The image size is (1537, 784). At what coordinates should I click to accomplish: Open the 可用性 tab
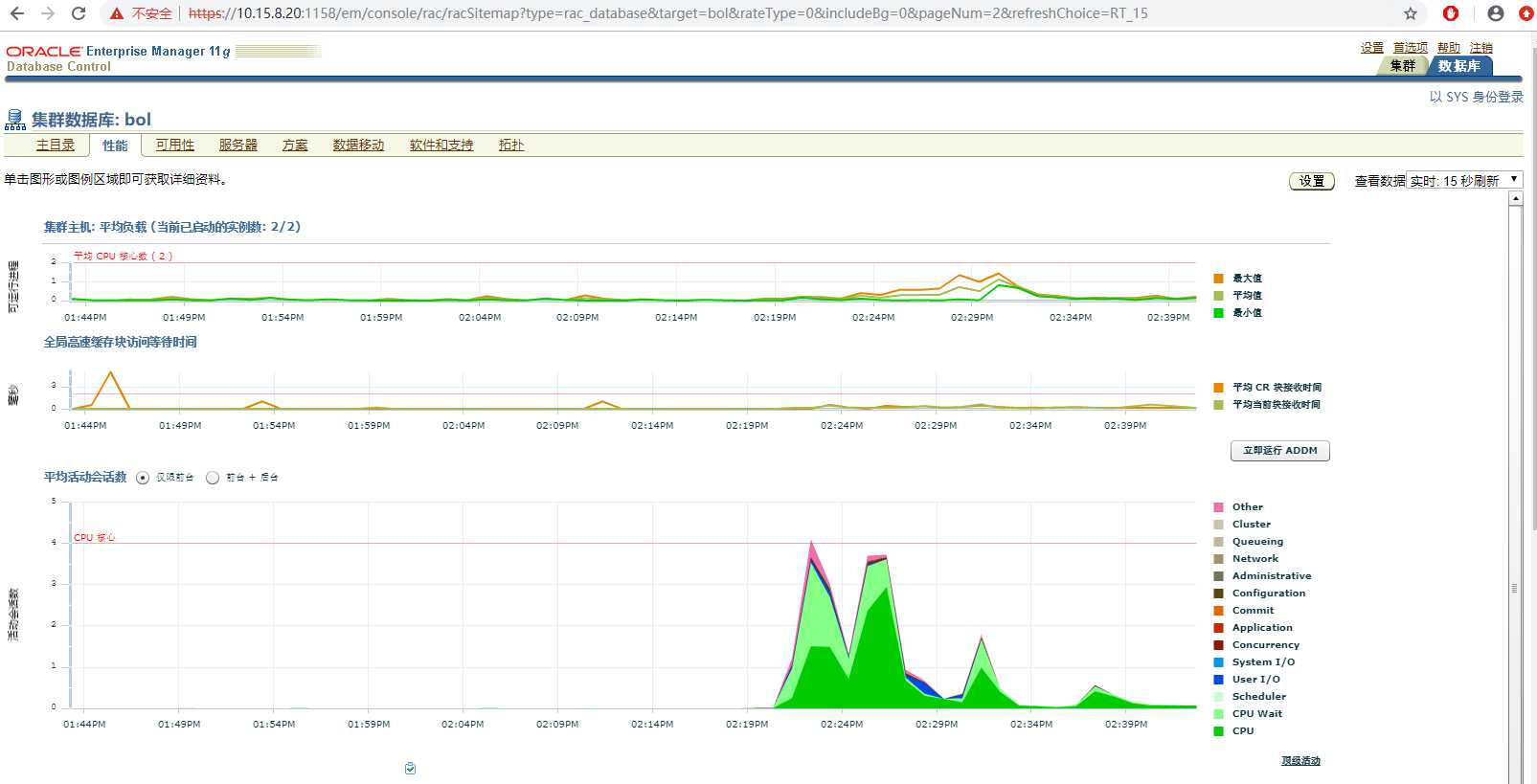[x=175, y=145]
